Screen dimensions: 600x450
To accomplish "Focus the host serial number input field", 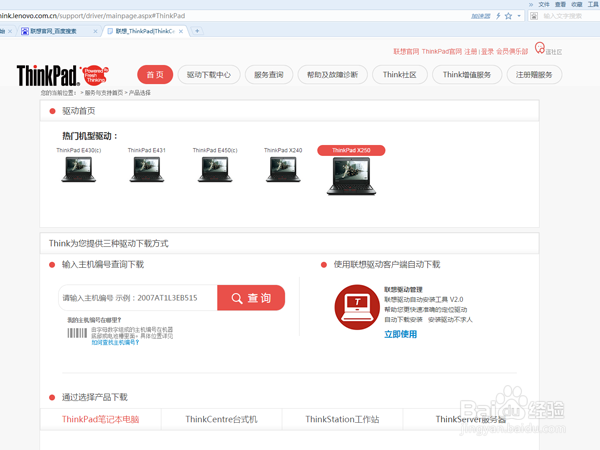I will 138,298.
